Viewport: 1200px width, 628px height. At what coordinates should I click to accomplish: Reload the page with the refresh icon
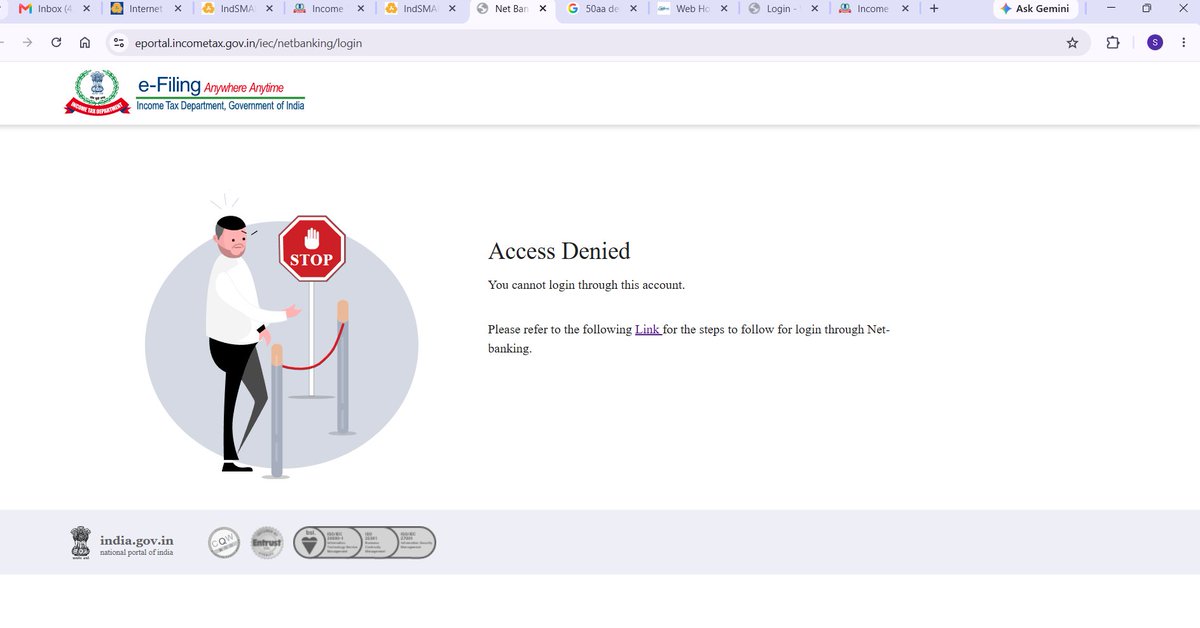56,43
